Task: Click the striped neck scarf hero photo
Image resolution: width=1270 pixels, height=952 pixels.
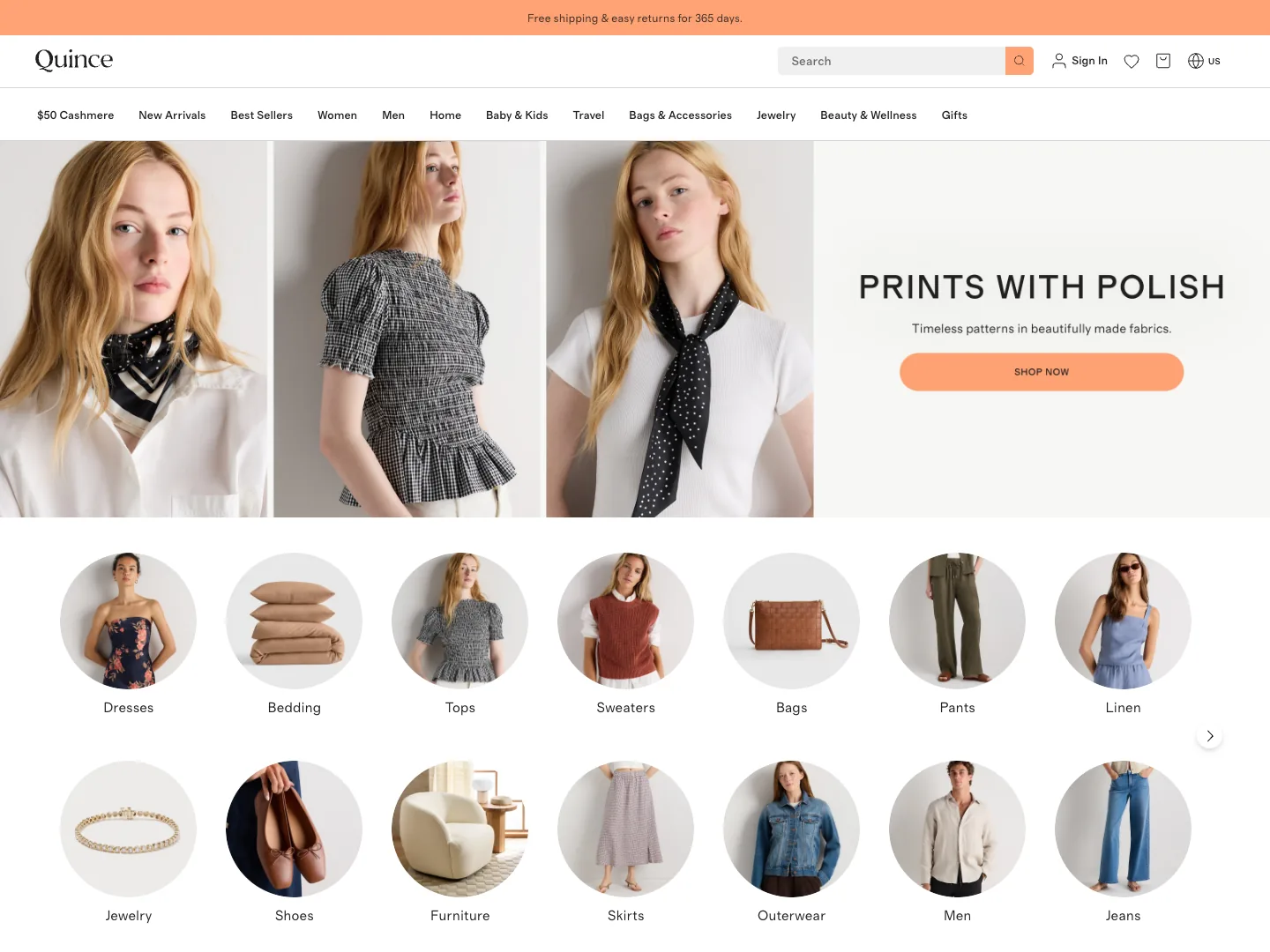Action: coord(134,329)
